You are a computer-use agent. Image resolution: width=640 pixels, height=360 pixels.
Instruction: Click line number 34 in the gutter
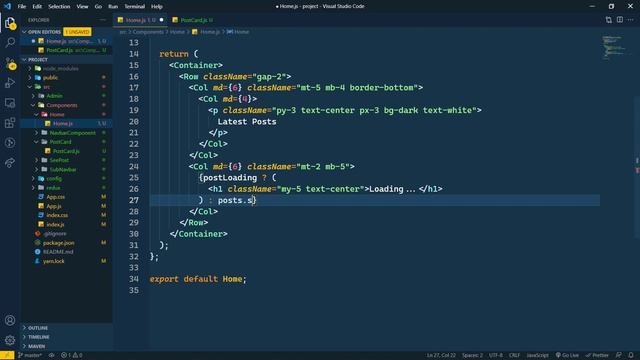tap(134, 279)
